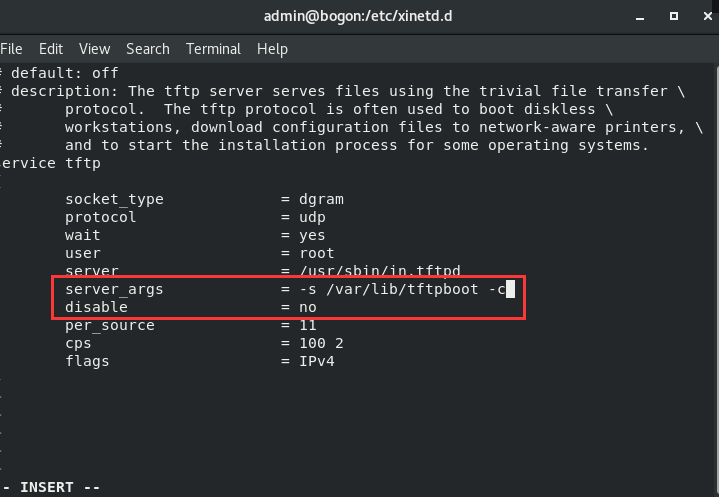Open the Help menu
The image size is (719, 497).
tap(272, 49)
